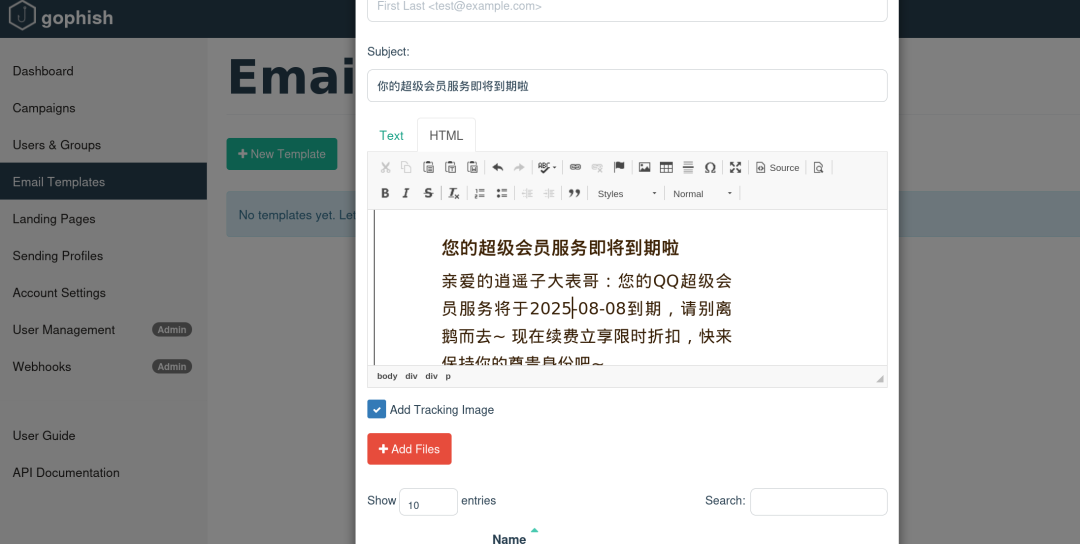Open User Management in the sidebar
The height and width of the screenshot is (544, 1080).
(x=63, y=330)
